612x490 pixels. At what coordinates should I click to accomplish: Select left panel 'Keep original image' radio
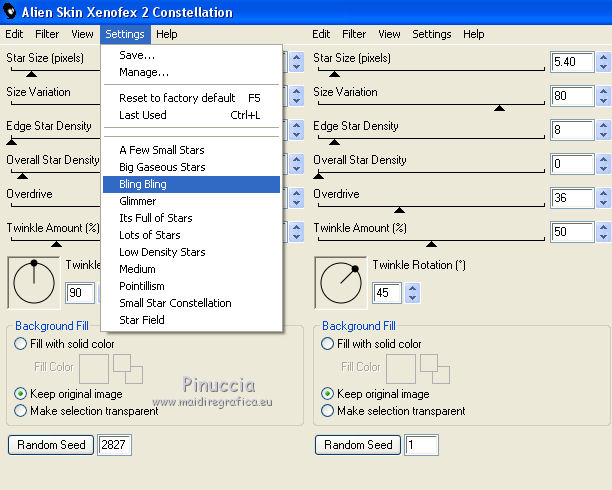click(21, 394)
